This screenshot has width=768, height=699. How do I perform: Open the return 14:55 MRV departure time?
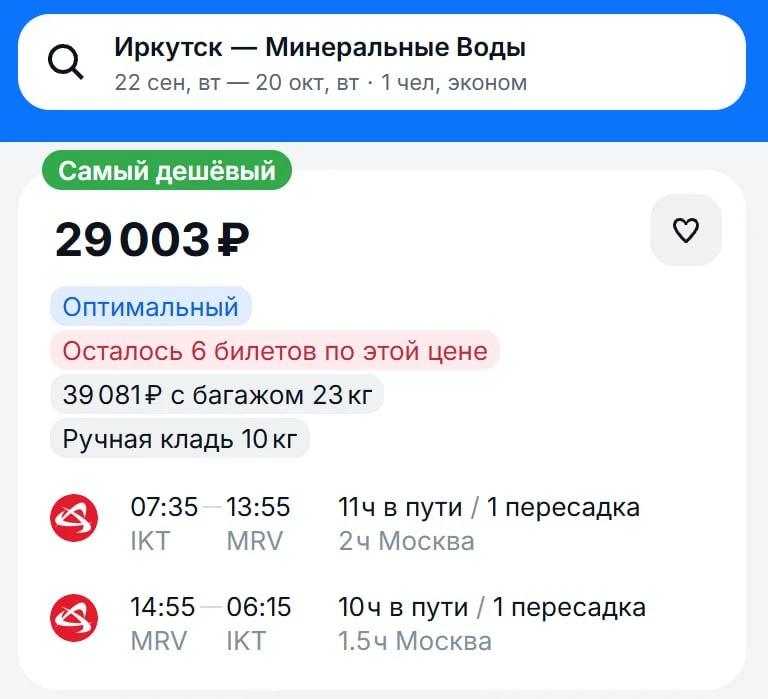[x=162, y=624]
